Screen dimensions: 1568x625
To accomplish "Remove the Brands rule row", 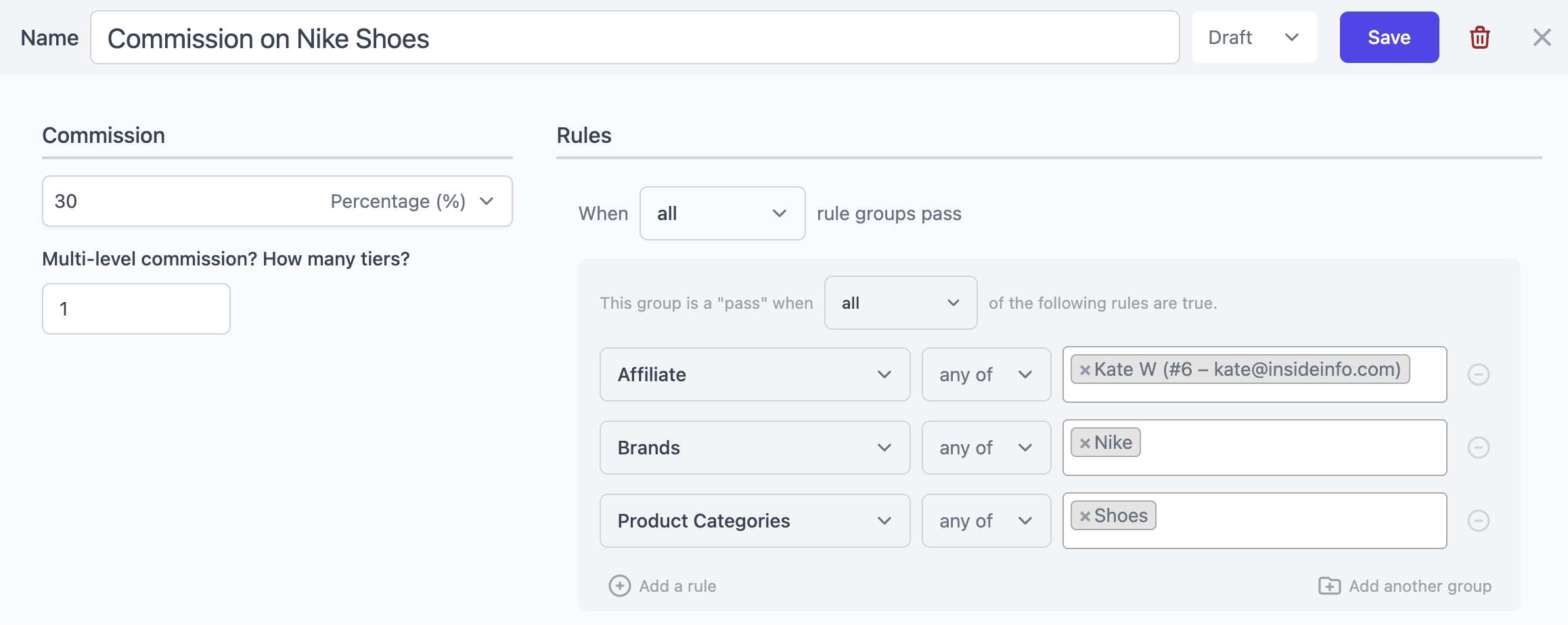I will pos(1478,448).
